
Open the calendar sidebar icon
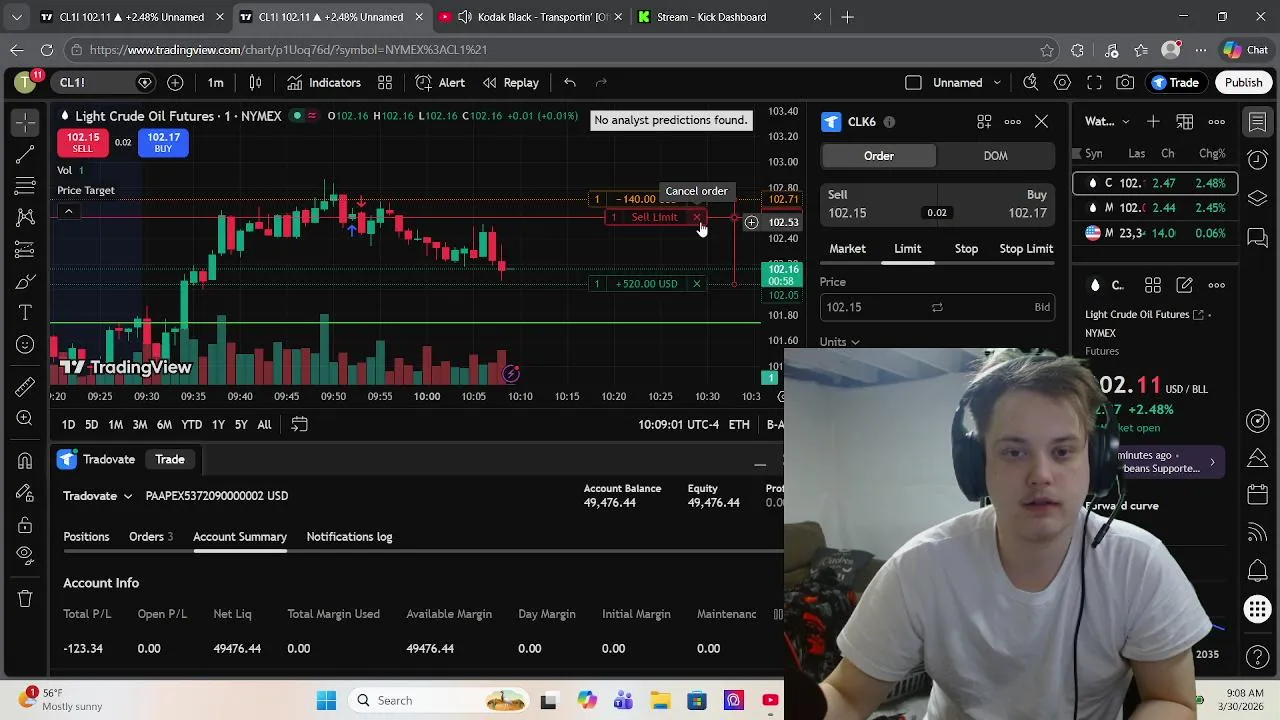pos(1258,495)
